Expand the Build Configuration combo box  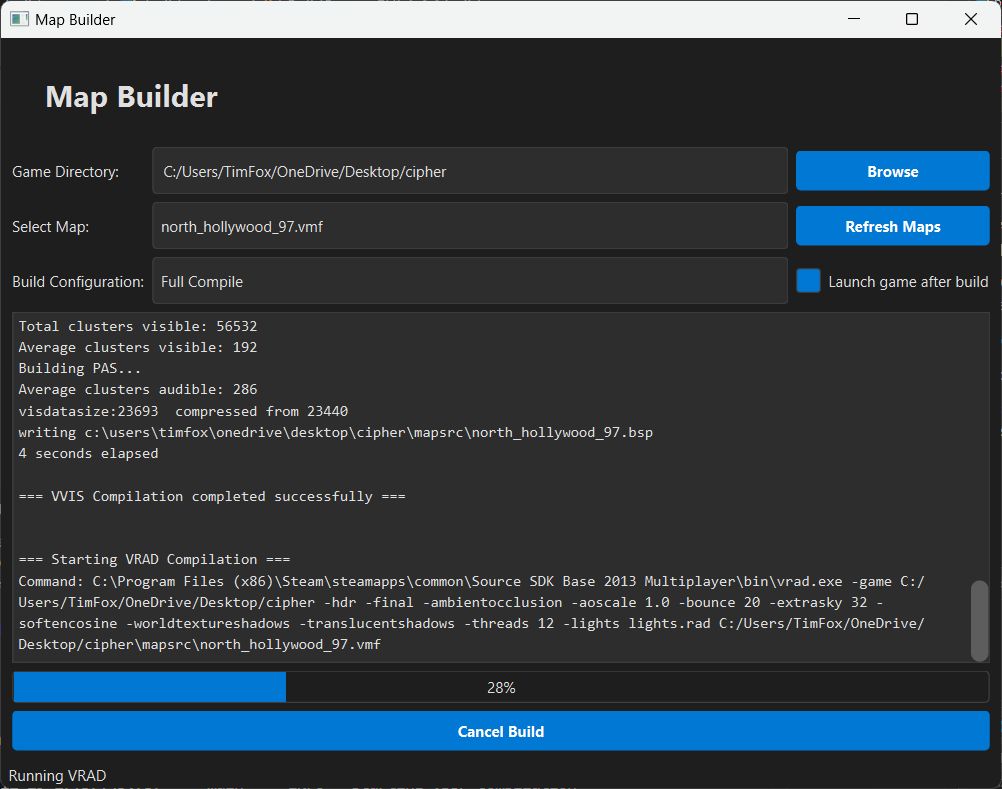tap(469, 282)
